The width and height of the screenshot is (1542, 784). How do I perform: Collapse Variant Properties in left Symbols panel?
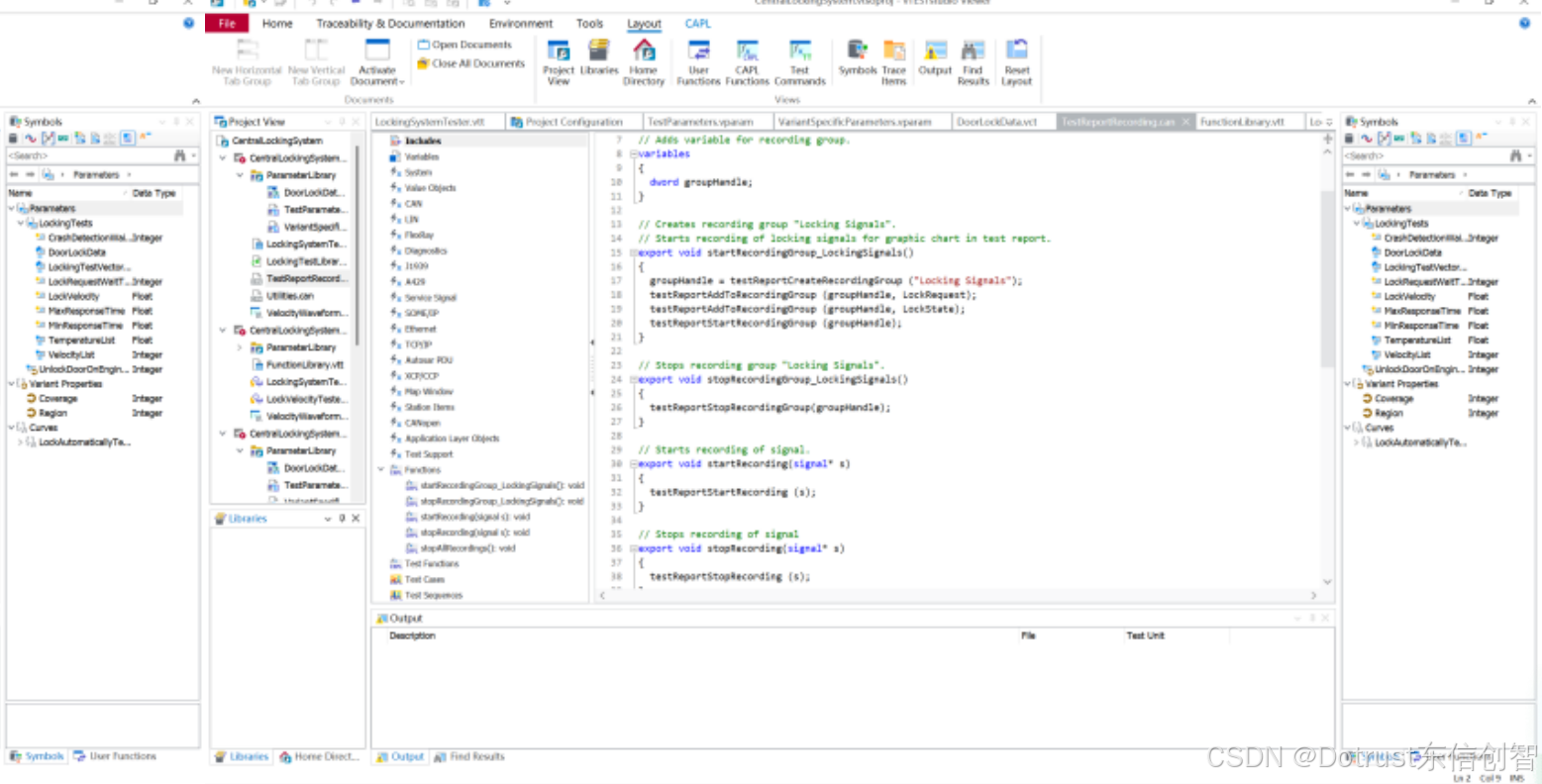coord(12,384)
